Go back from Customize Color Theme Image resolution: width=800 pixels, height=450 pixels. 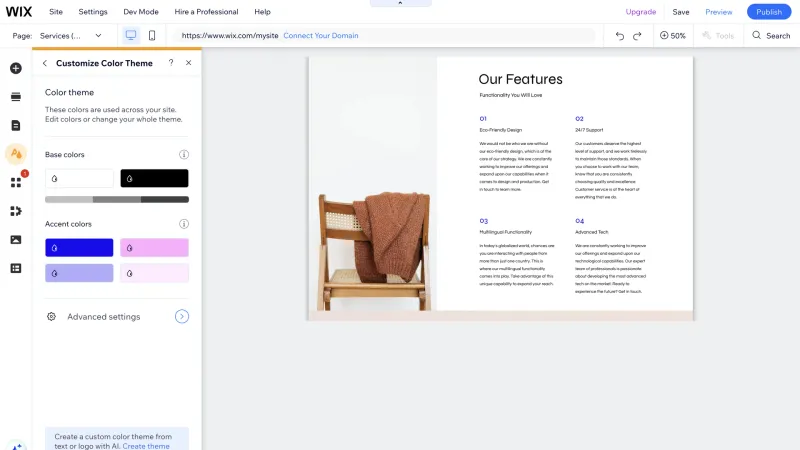pos(45,63)
